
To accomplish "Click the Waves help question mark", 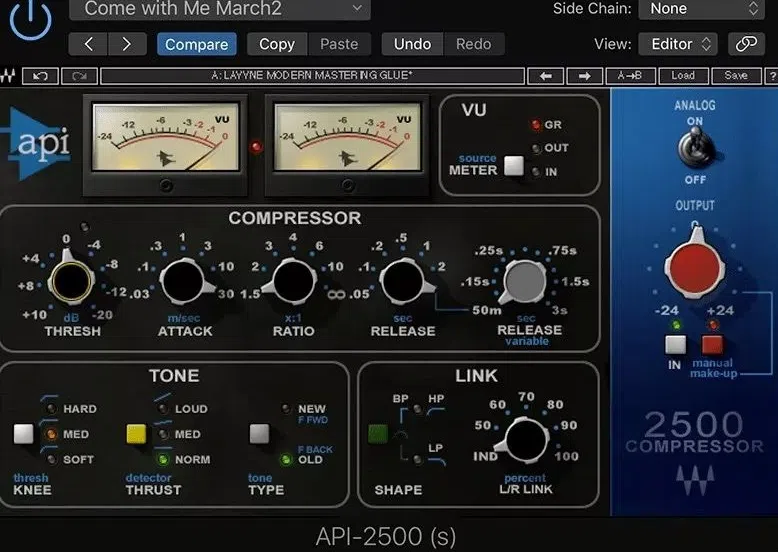I will [x=772, y=76].
